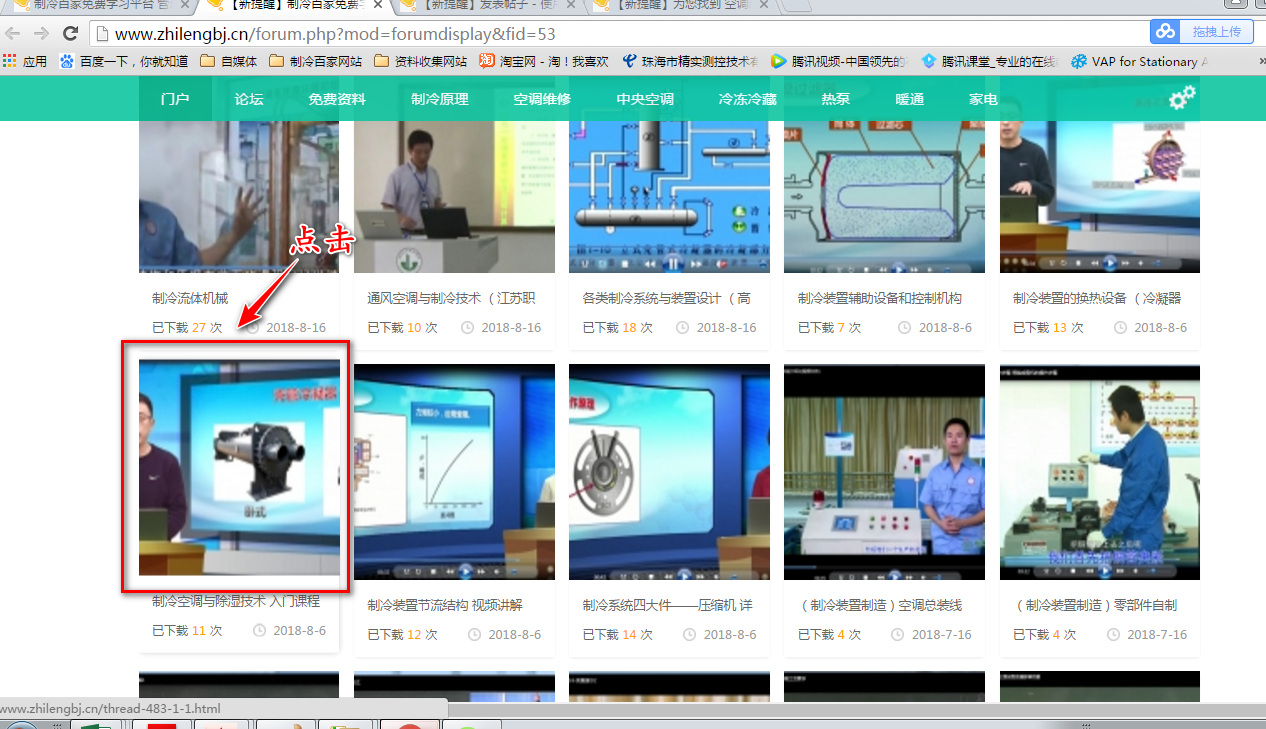1266x729 pixels.
Task: Open the 应用 apps grid bookmark
Action: 26,61
